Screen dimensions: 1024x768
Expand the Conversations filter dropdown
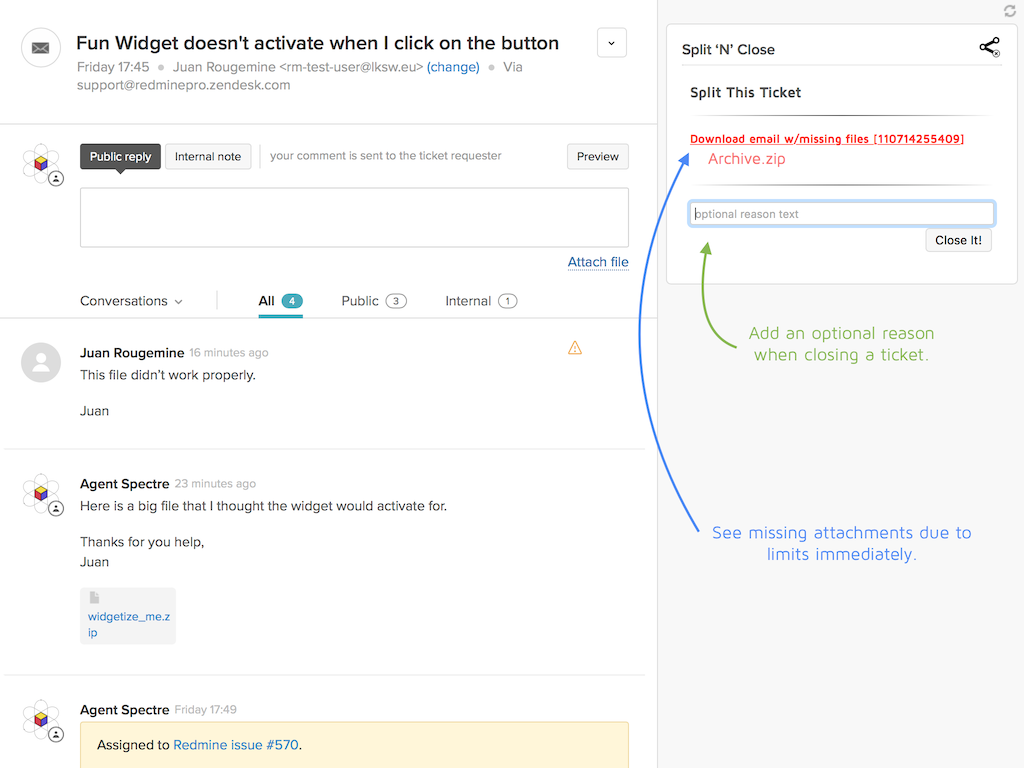(131, 301)
